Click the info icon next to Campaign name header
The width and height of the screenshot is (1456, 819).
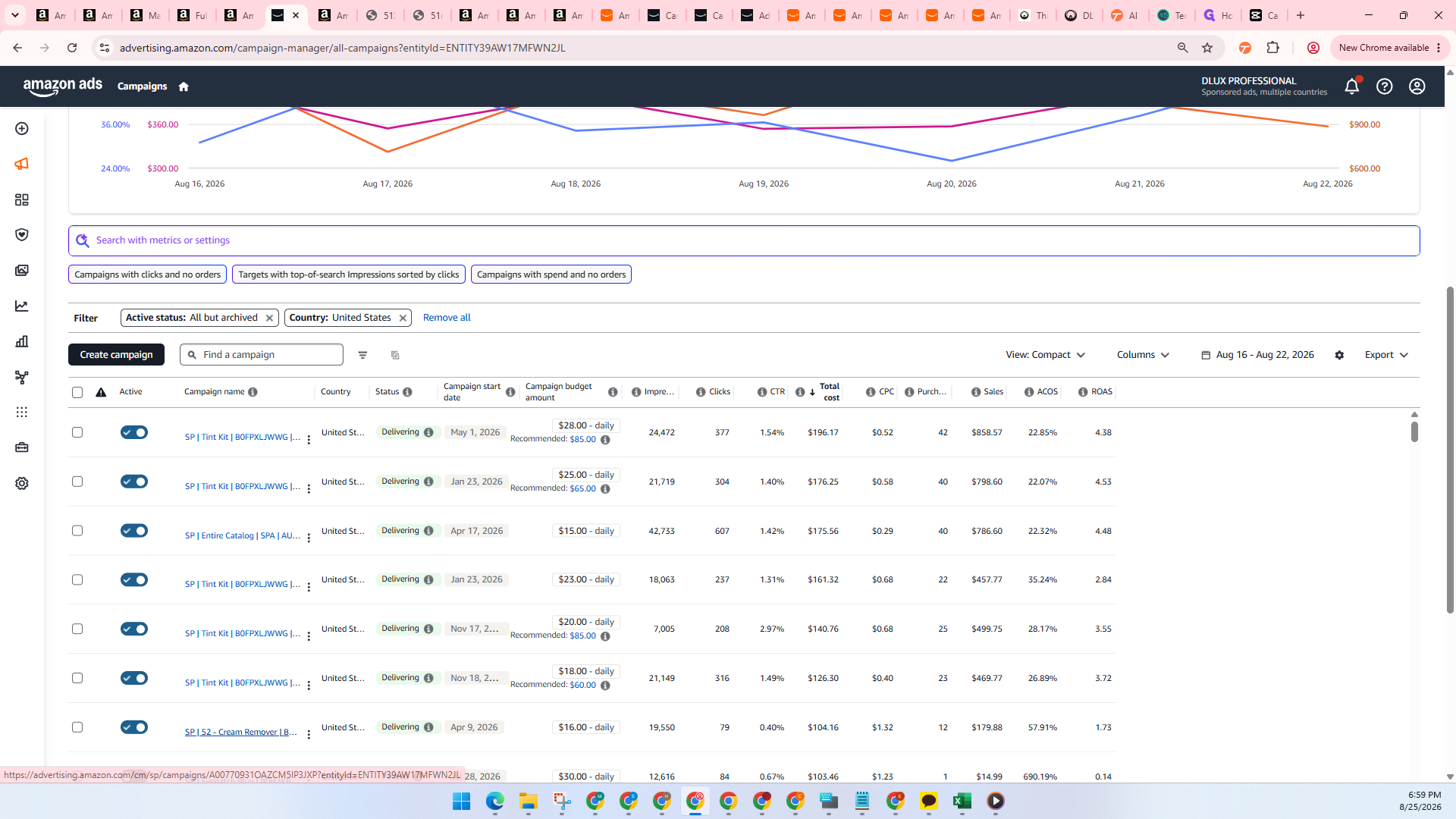(x=253, y=392)
